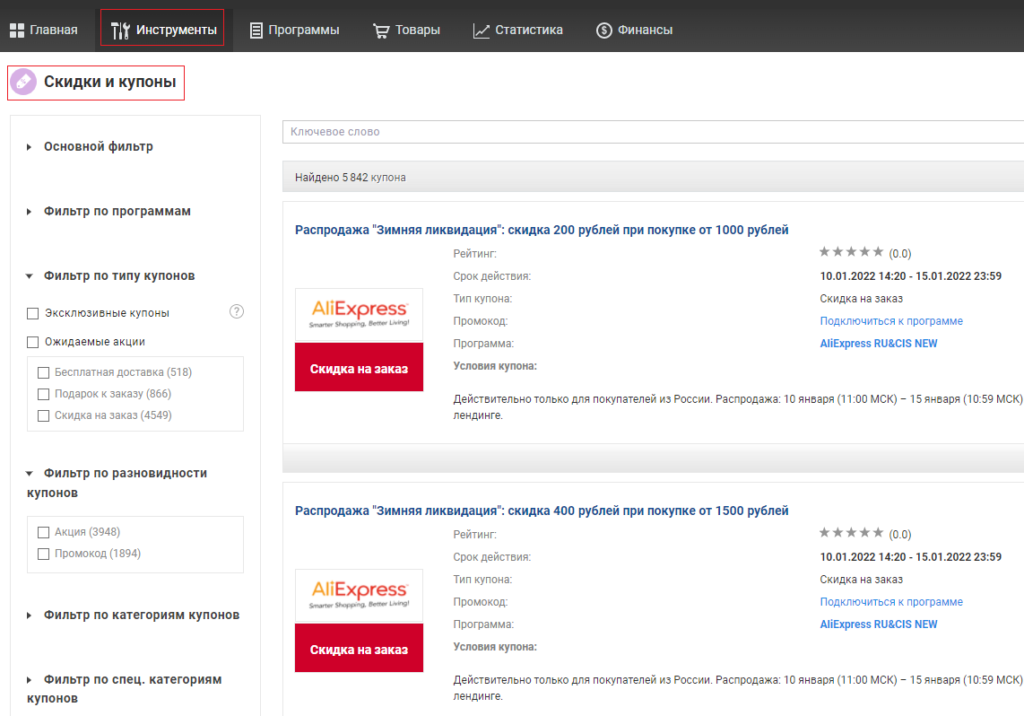Click the Программы list icon
This screenshot has height=716, width=1024.
click(256, 30)
